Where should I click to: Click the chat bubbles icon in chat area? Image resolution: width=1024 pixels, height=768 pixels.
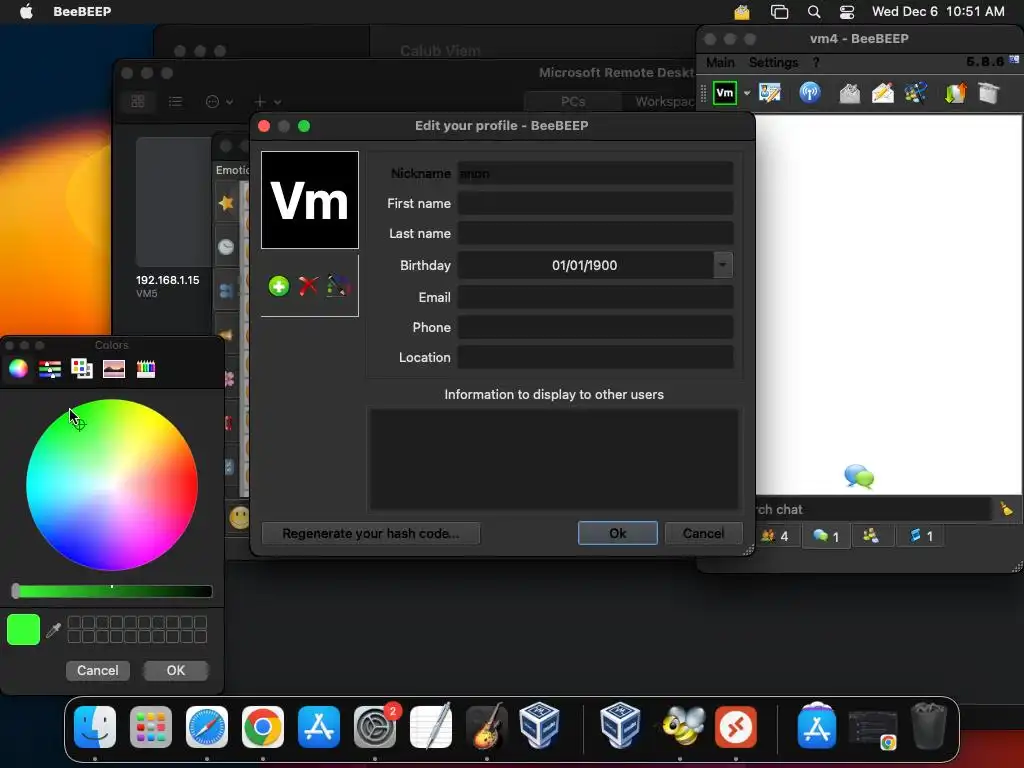pos(859,477)
